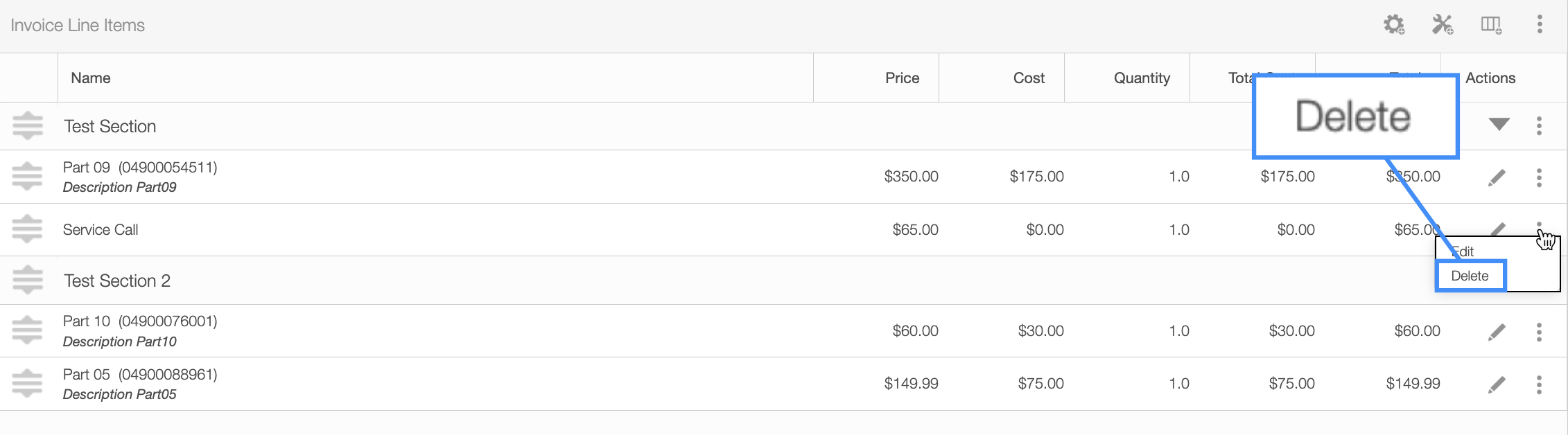The image size is (1568, 435).
Task: Click the Quantity column header
Action: (x=1142, y=78)
